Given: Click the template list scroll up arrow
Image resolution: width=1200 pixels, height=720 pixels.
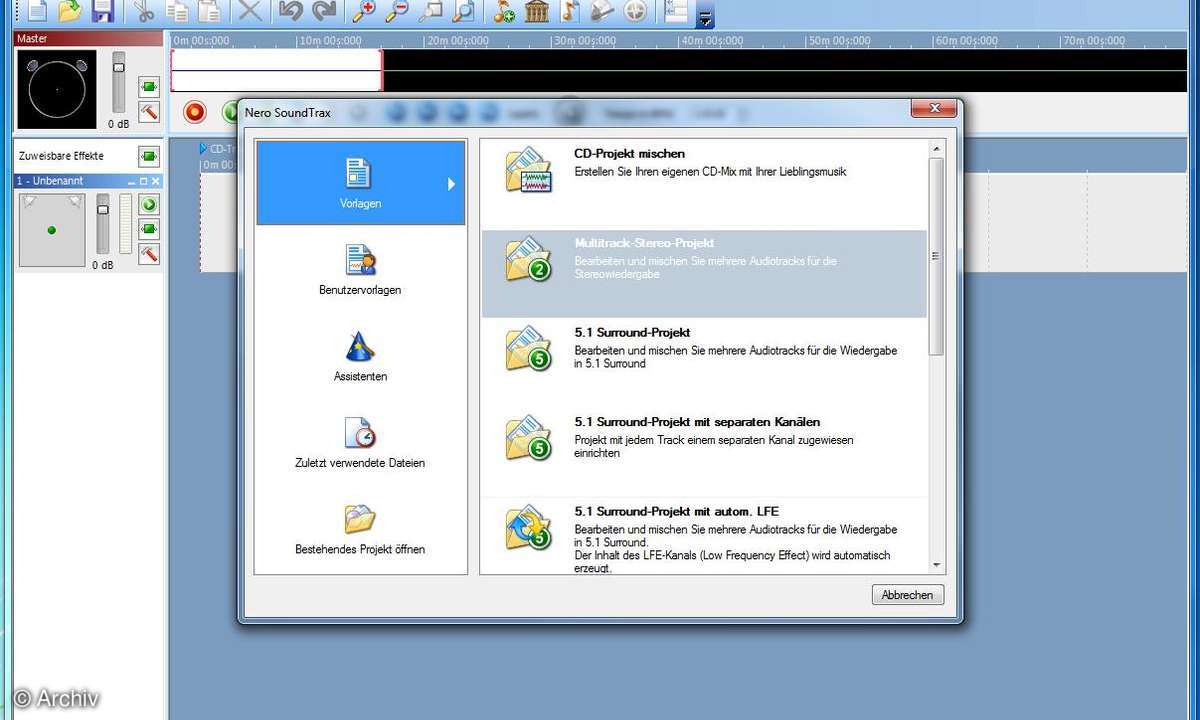Looking at the screenshot, I should [x=936, y=149].
